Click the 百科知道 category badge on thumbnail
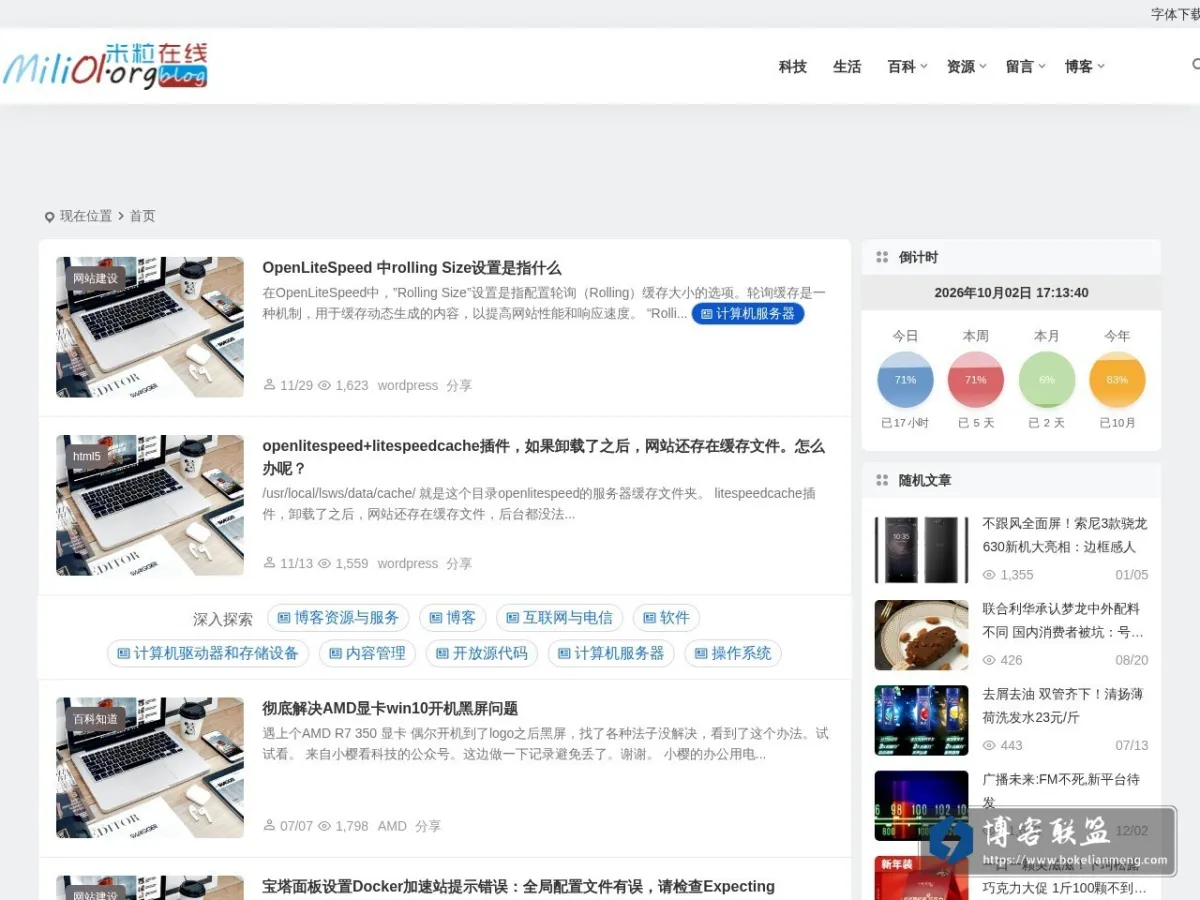The image size is (1200, 900). pos(95,718)
